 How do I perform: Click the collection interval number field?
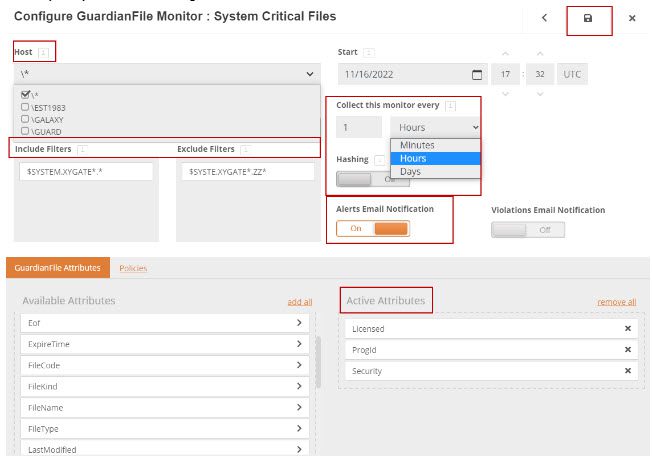pos(359,127)
